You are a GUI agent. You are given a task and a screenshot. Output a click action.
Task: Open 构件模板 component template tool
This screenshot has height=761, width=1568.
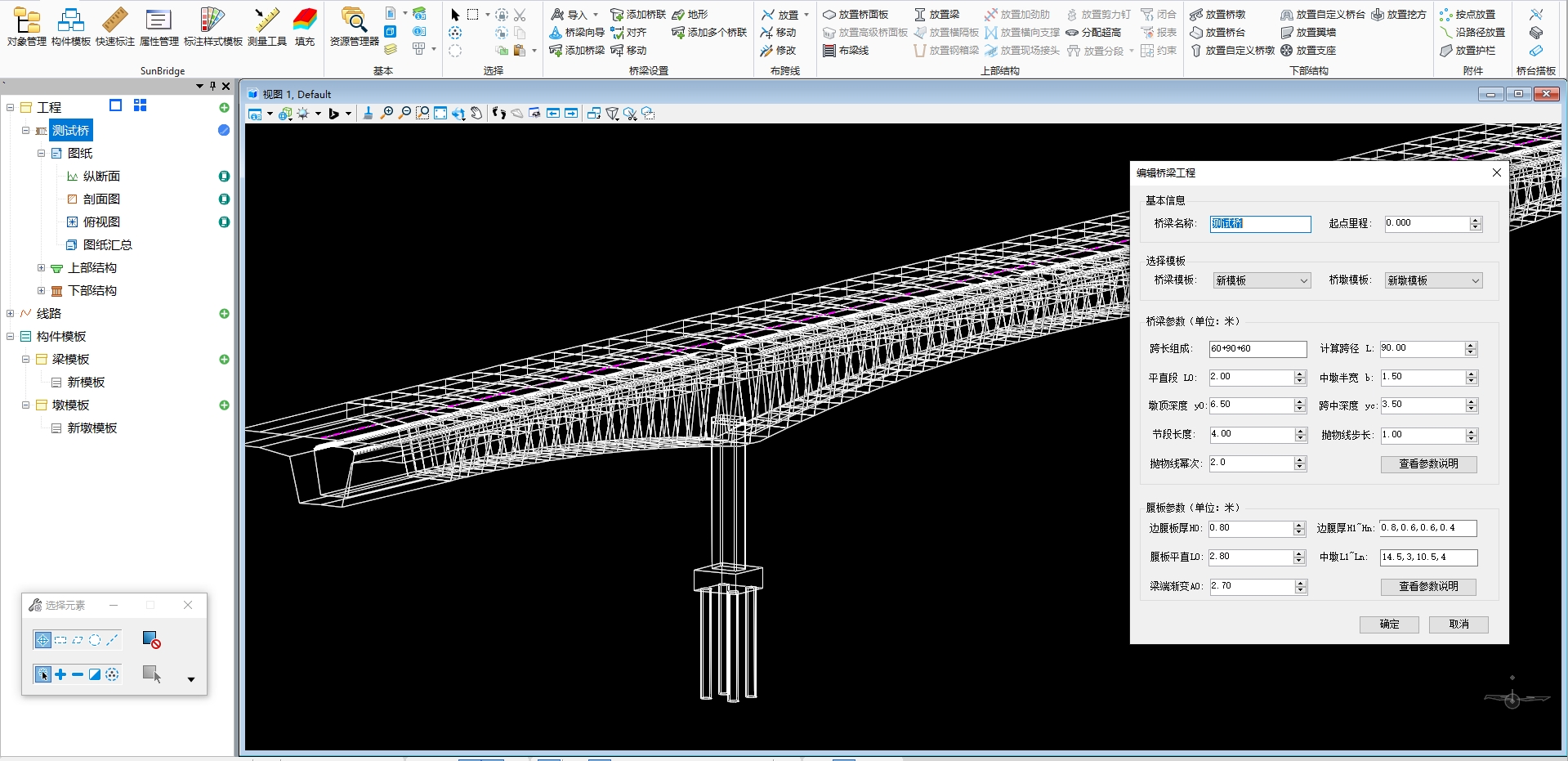coord(71,27)
